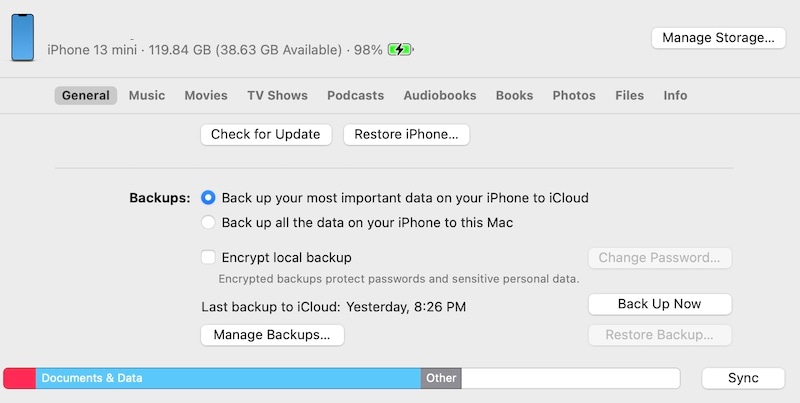
Task: Open the Movies tab
Action: tap(206, 96)
